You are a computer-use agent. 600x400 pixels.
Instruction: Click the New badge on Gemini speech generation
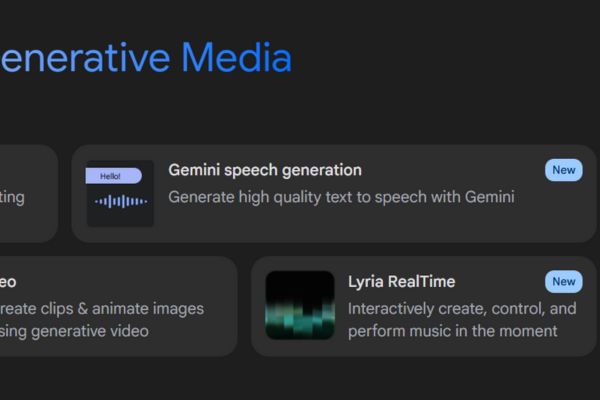(x=564, y=170)
